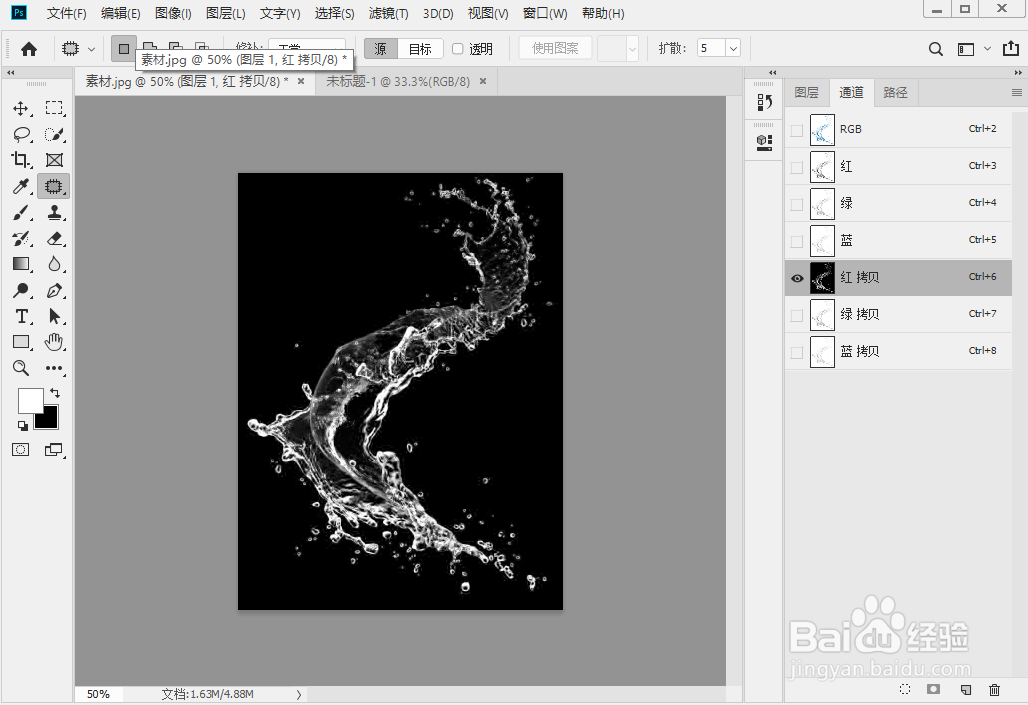Select the Gradient tool
The width and height of the screenshot is (1028, 705).
[21, 264]
